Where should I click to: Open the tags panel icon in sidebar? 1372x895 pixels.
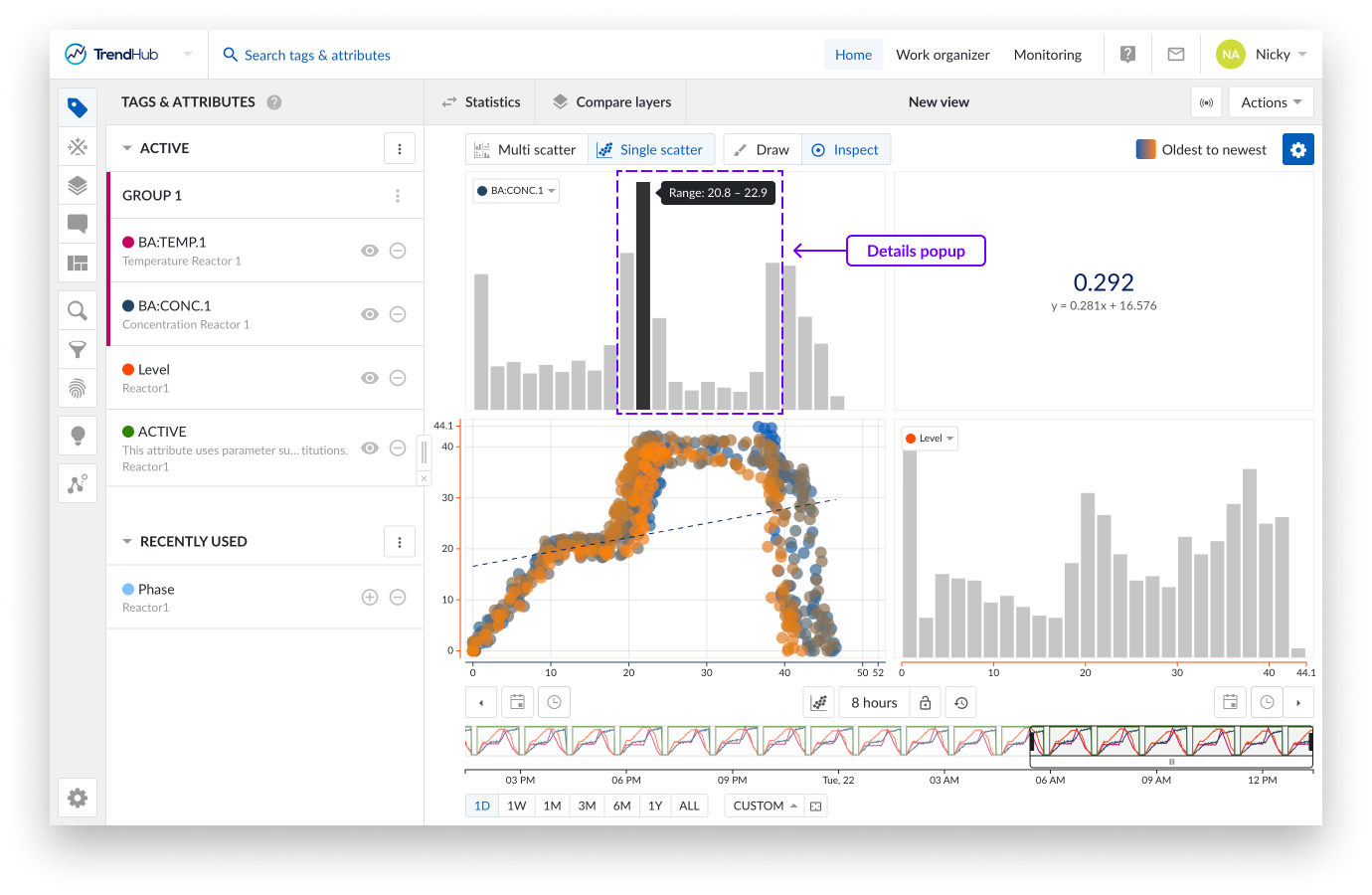78,107
